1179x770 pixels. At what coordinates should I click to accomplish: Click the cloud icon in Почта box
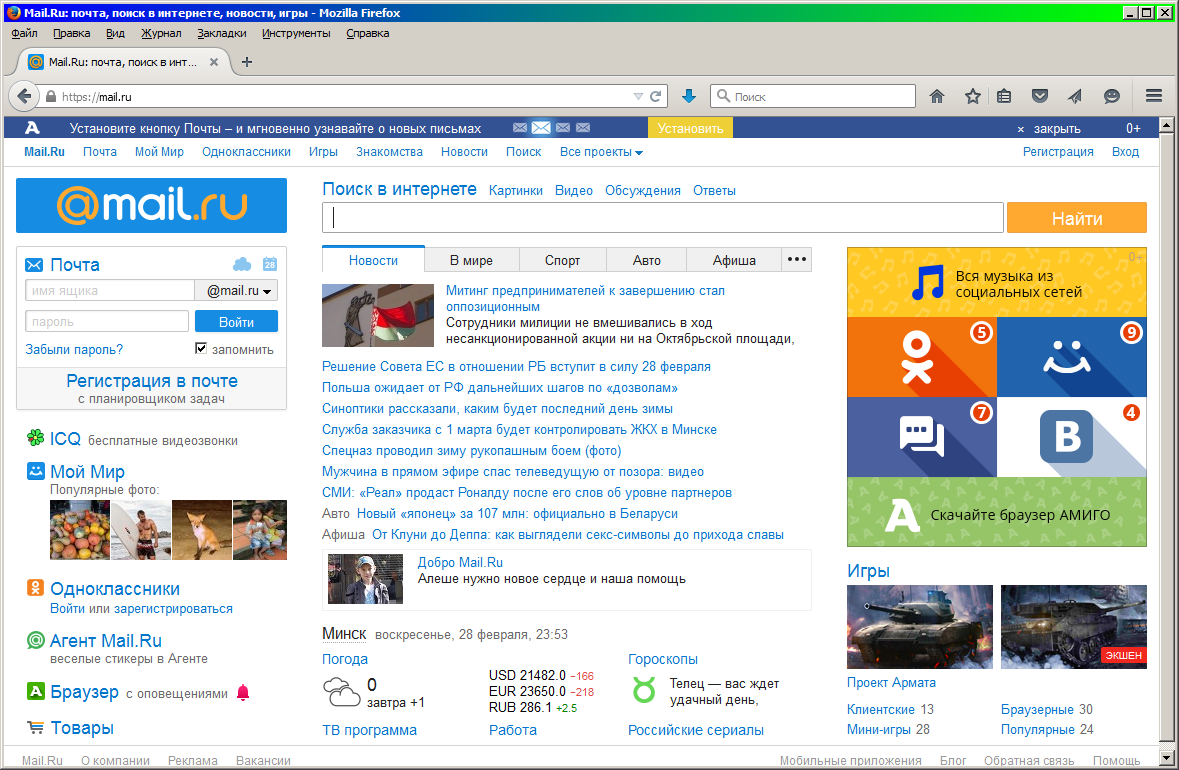tap(242, 265)
